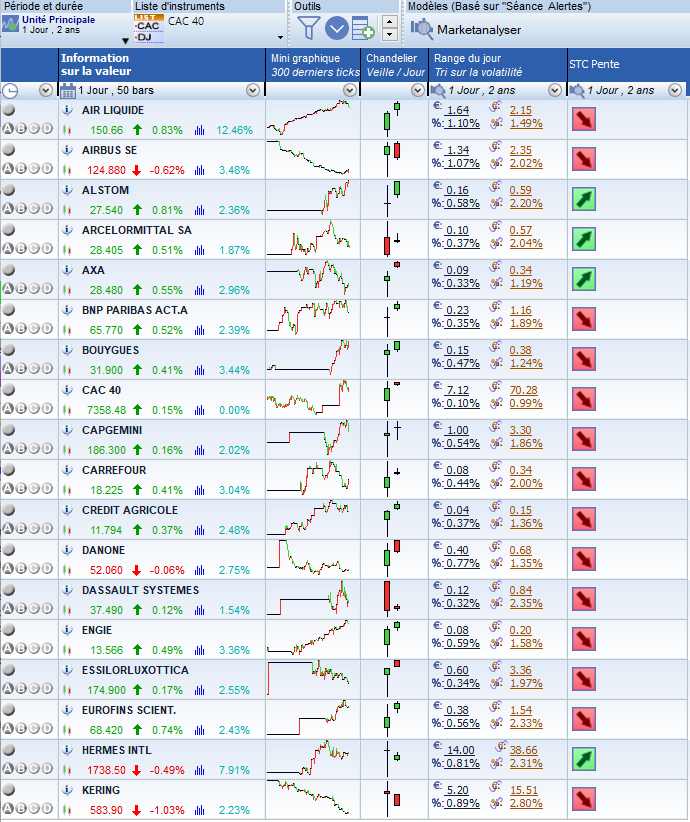Toggle the grey round marker for AIR LIQUIDE
690x822 pixels.
(x=9, y=110)
